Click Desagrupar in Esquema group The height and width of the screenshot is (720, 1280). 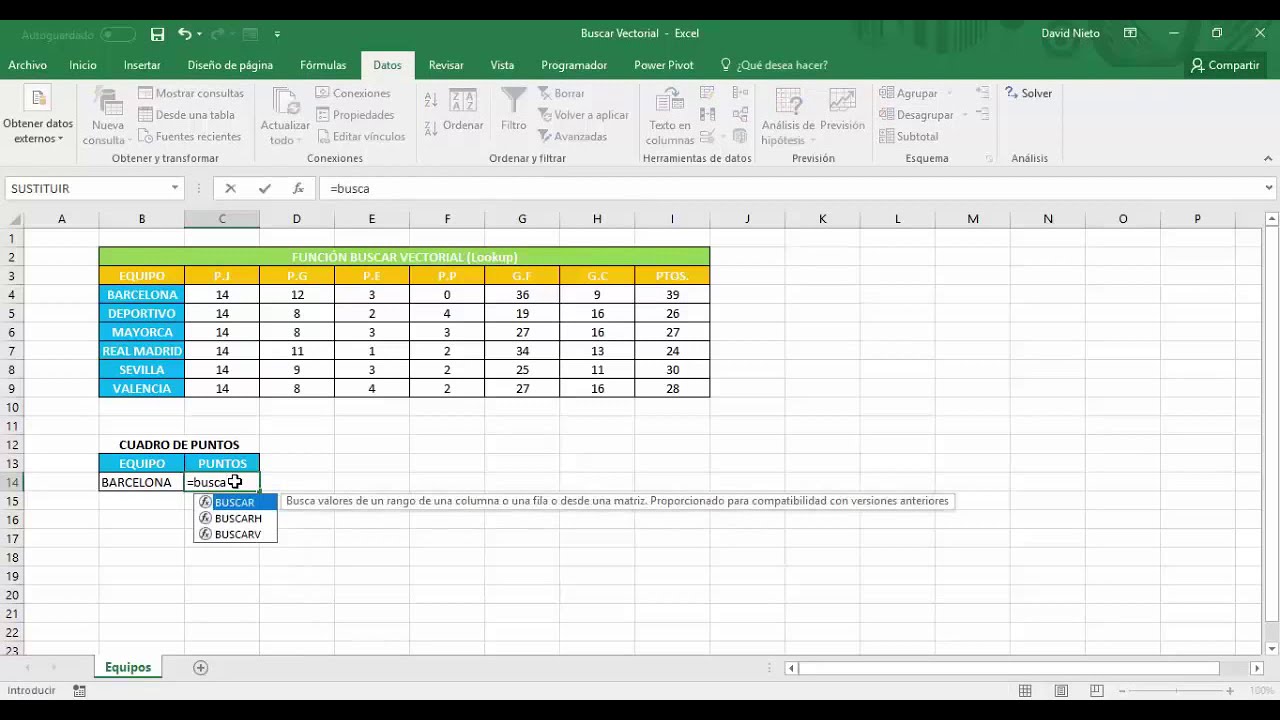click(x=917, y=115)
